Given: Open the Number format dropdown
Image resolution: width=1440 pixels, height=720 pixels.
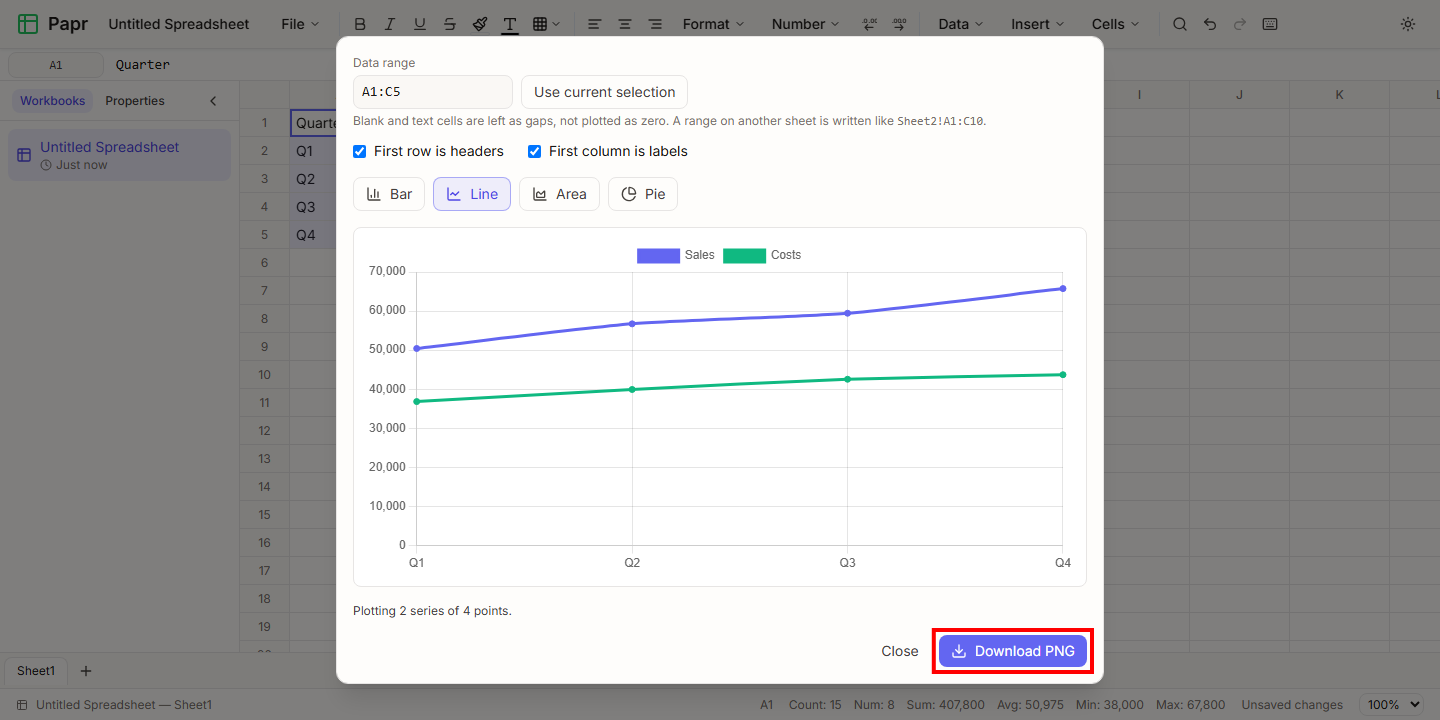Looking at the screenshot, I should pyautogui.click(x=805, y=24).
